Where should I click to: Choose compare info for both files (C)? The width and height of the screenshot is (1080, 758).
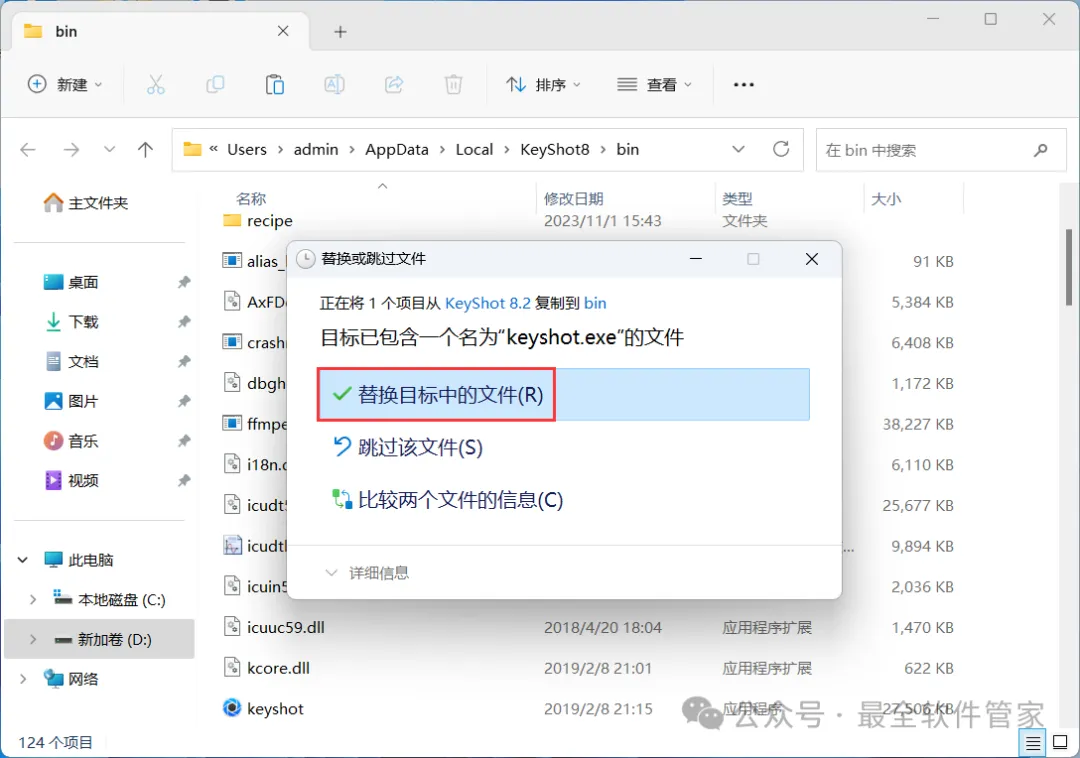(448, 500)
